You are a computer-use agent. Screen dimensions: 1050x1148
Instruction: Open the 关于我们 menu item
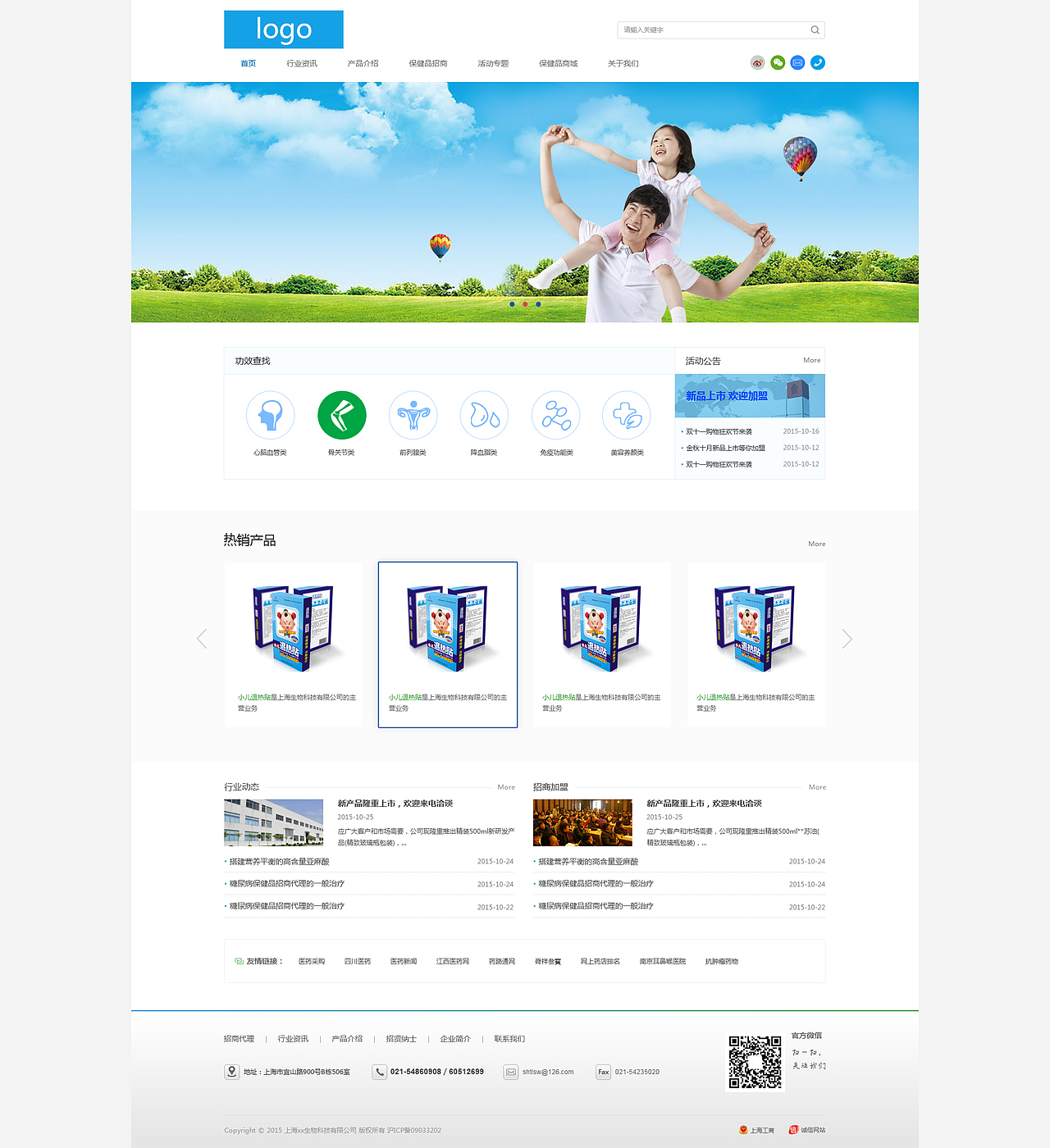623,62
